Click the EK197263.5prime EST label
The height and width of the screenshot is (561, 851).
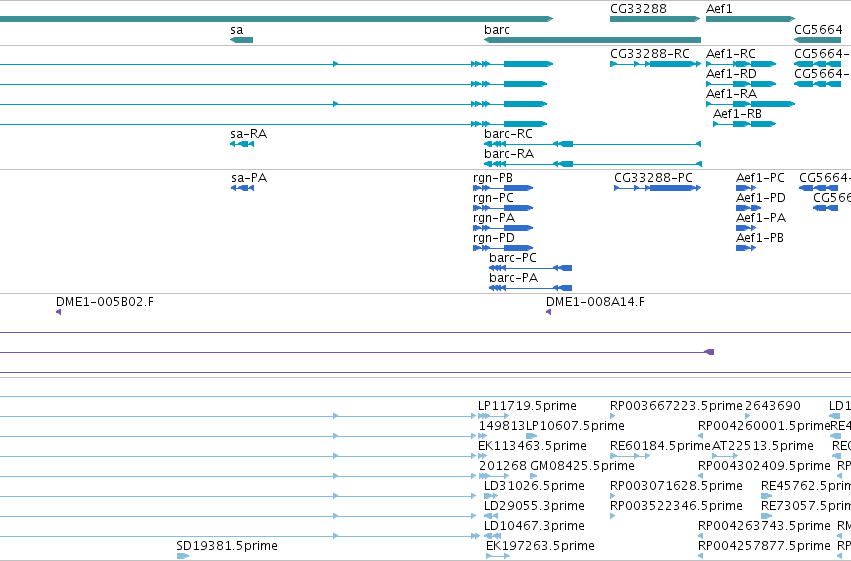point(540,546)
